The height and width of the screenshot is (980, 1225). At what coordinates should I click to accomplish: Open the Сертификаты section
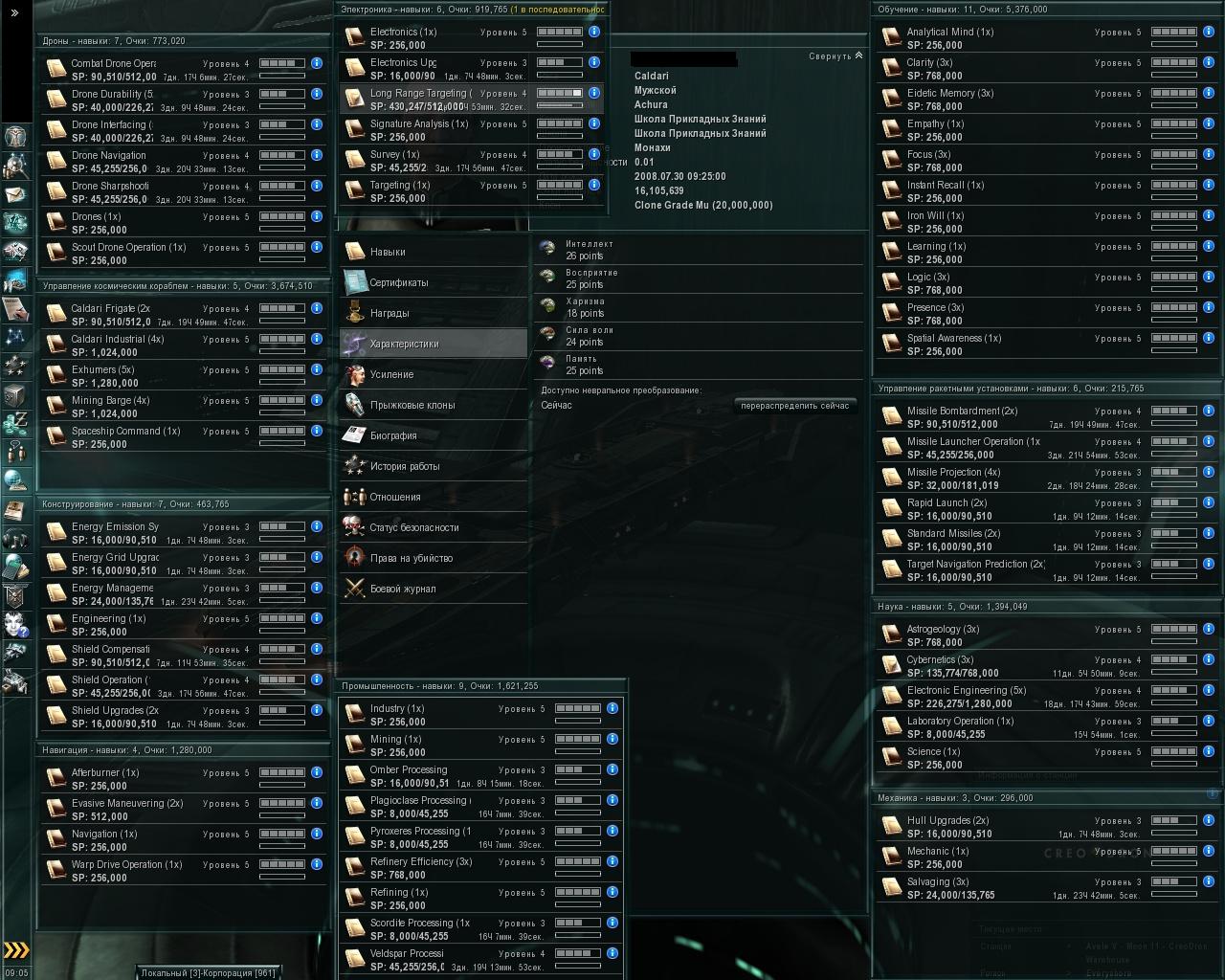pos(434,282)
